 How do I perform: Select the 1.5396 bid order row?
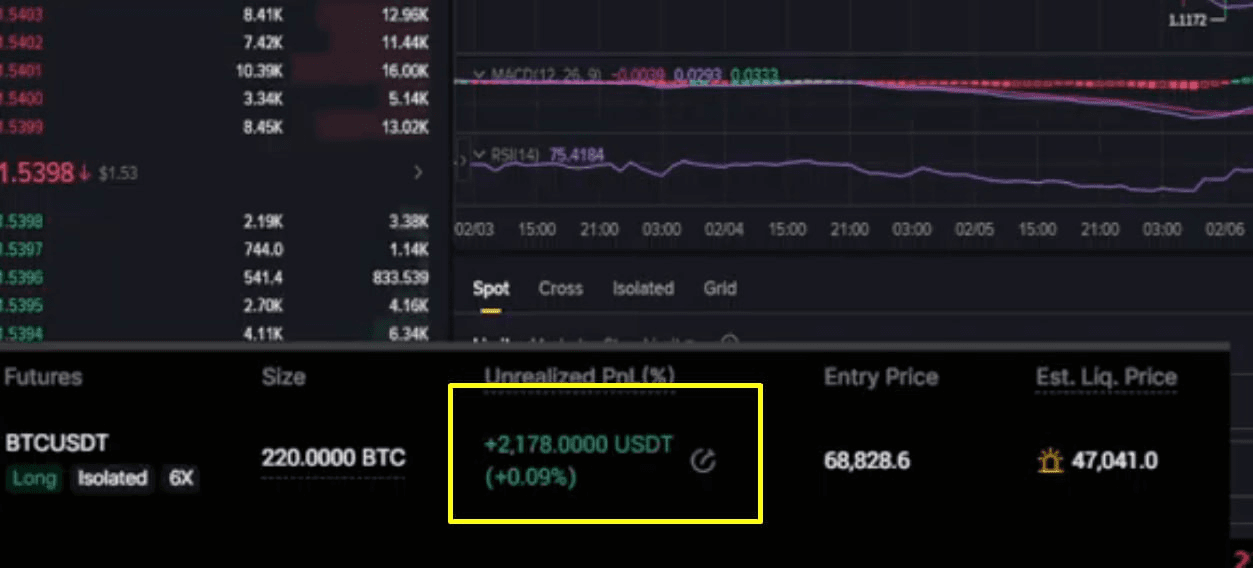[x=215, y=277]
